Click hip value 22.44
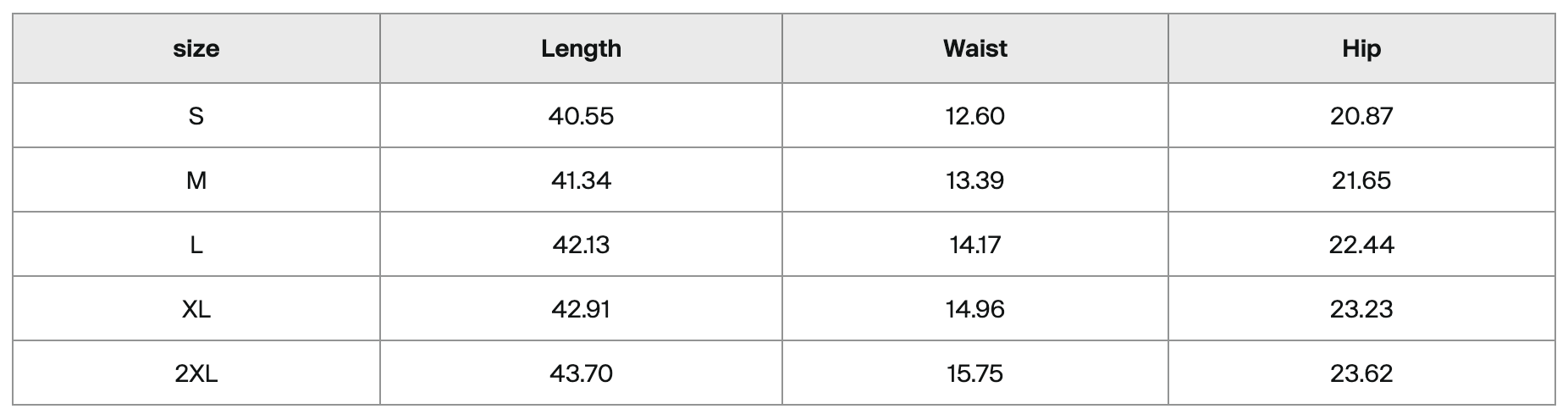The height and width of the screenshot is (420, 1568). [1361, 245]
